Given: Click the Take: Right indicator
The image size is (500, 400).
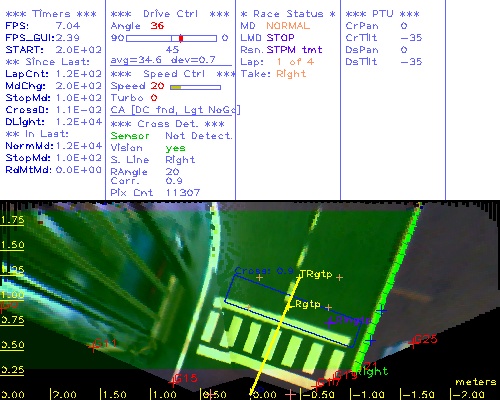Looking at the screenshot, I should pos(273,74).
